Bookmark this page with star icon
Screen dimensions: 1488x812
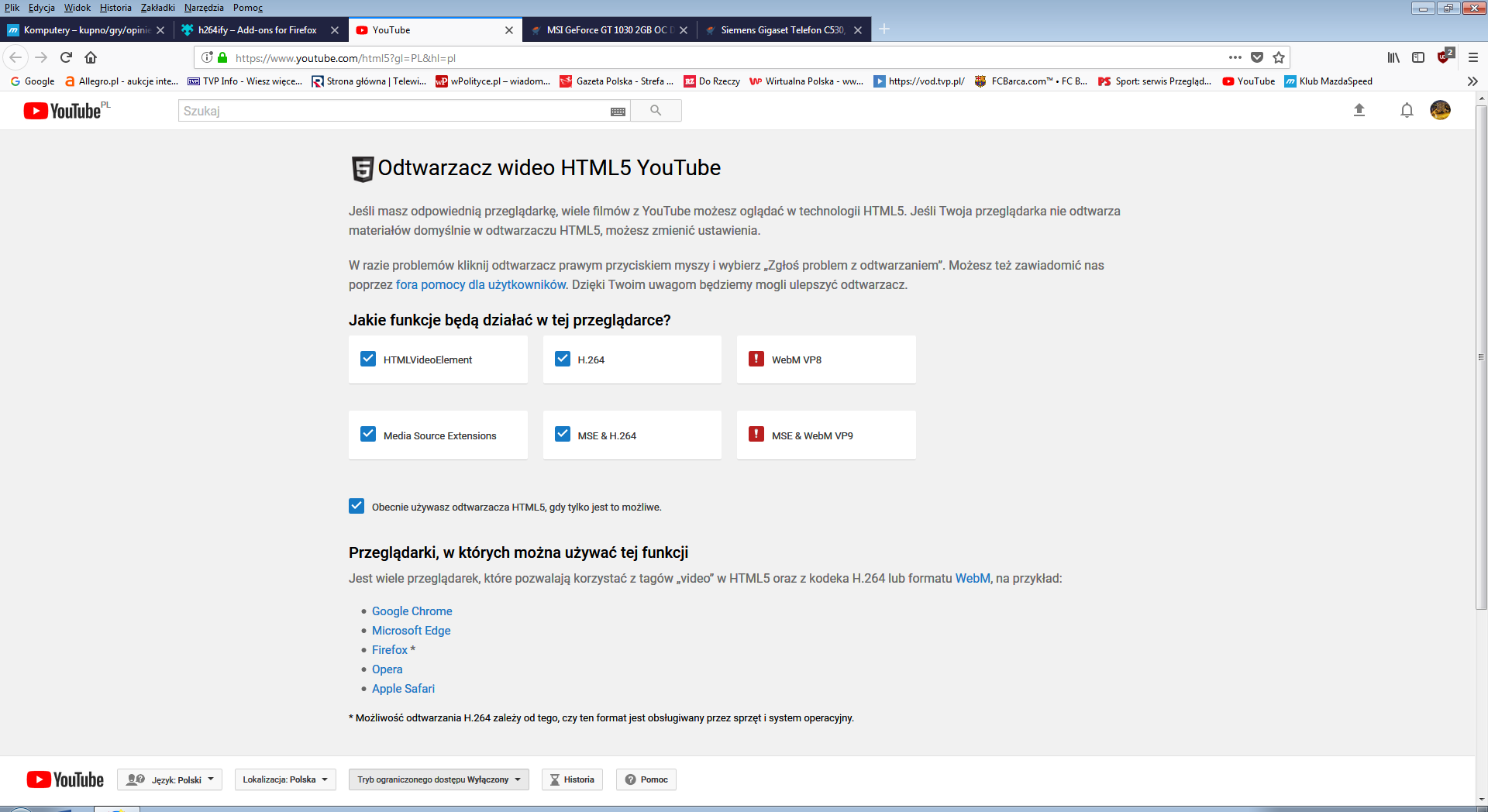click(1279, 57)
